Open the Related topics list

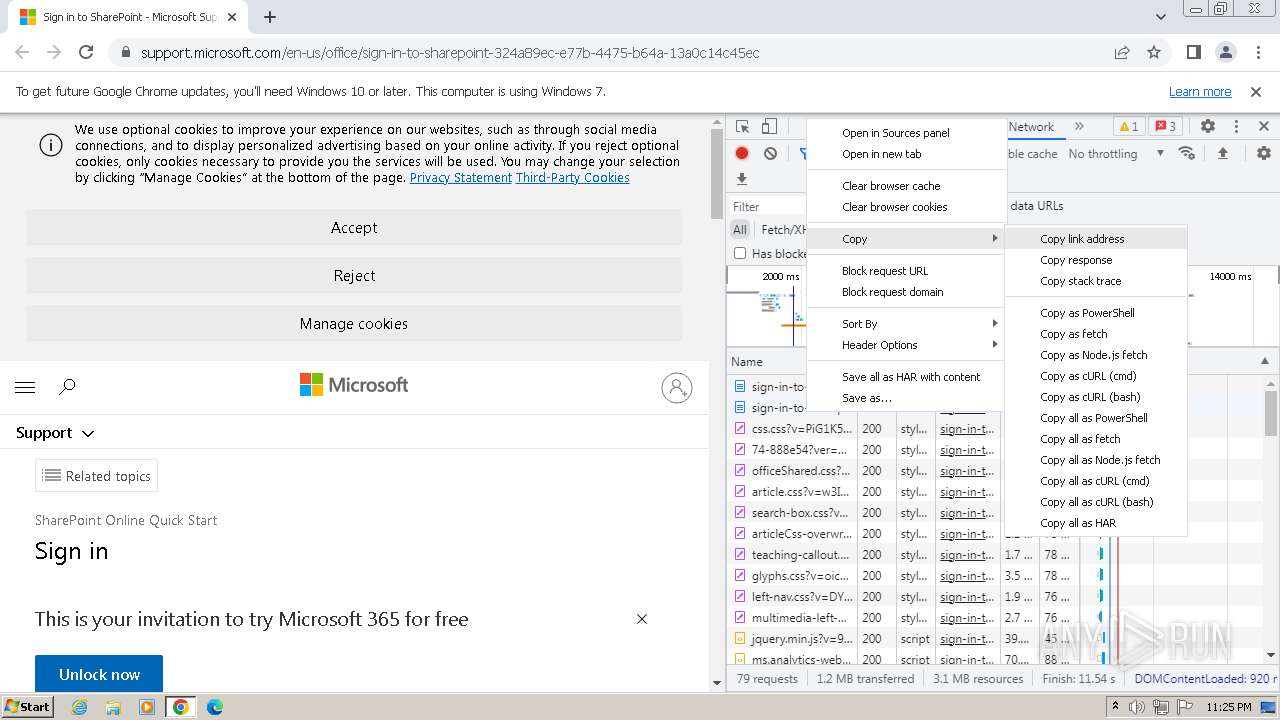96,476
